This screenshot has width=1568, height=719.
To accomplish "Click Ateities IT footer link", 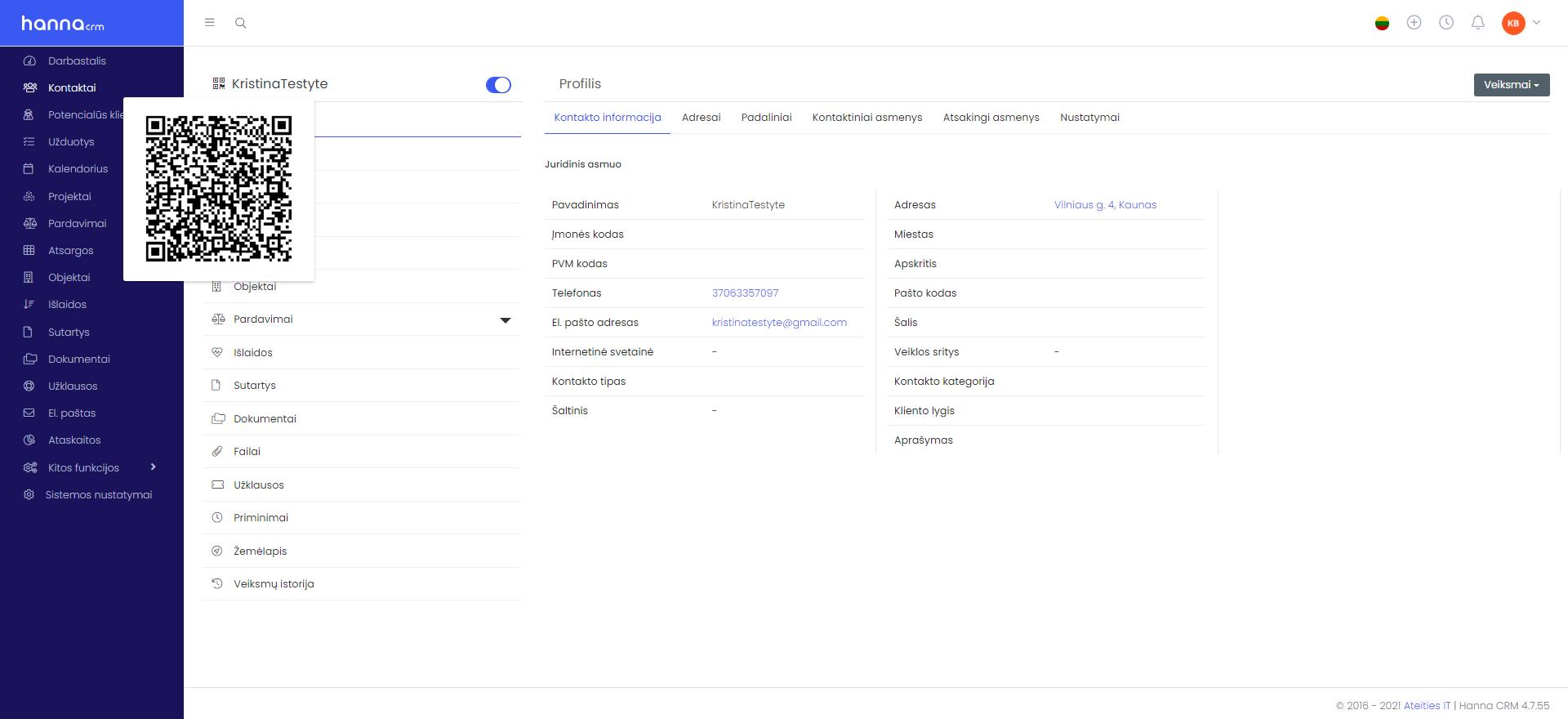I will [x=1427, y=706].
